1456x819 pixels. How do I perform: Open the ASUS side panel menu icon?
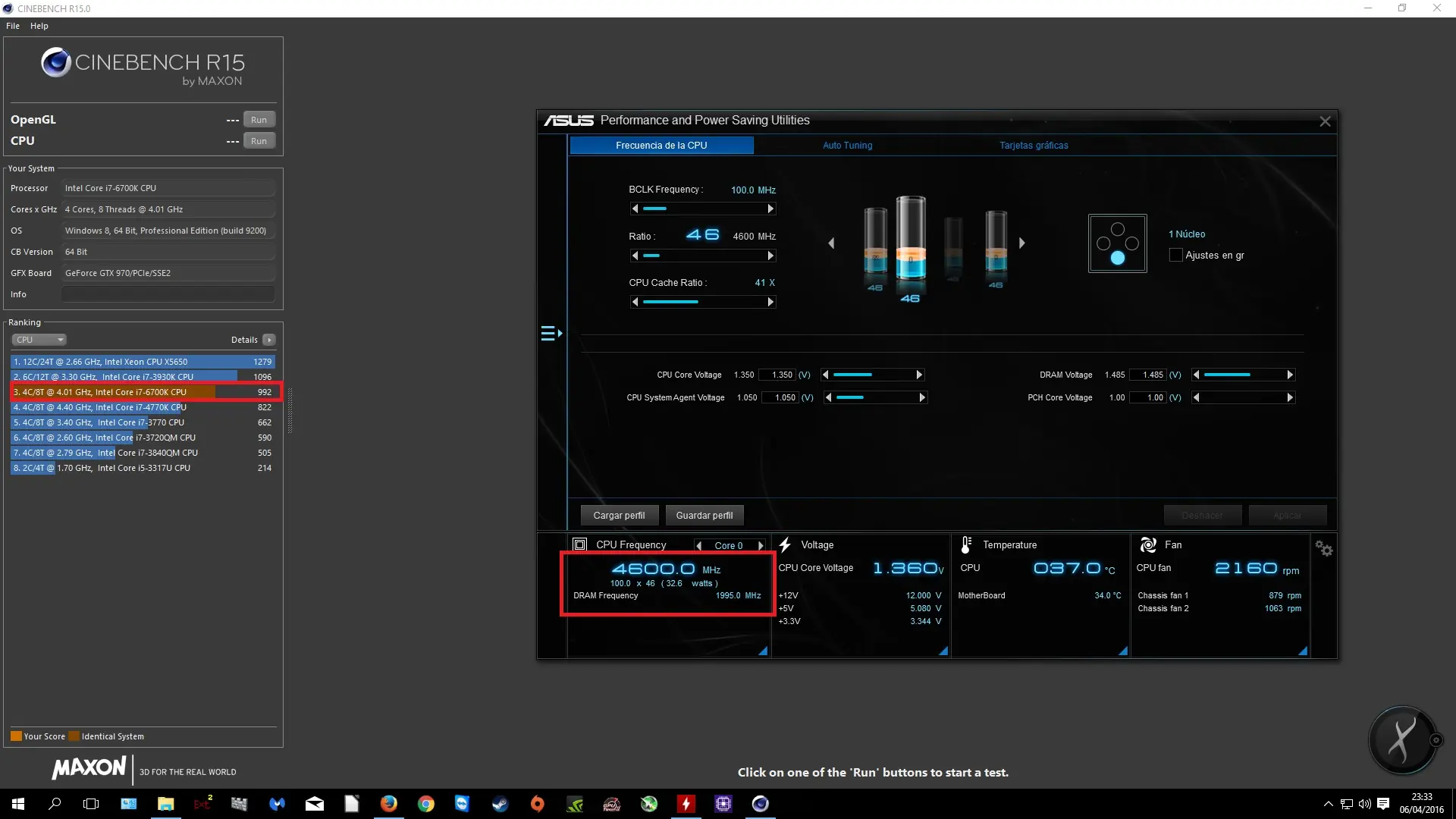tap(551, 333)
